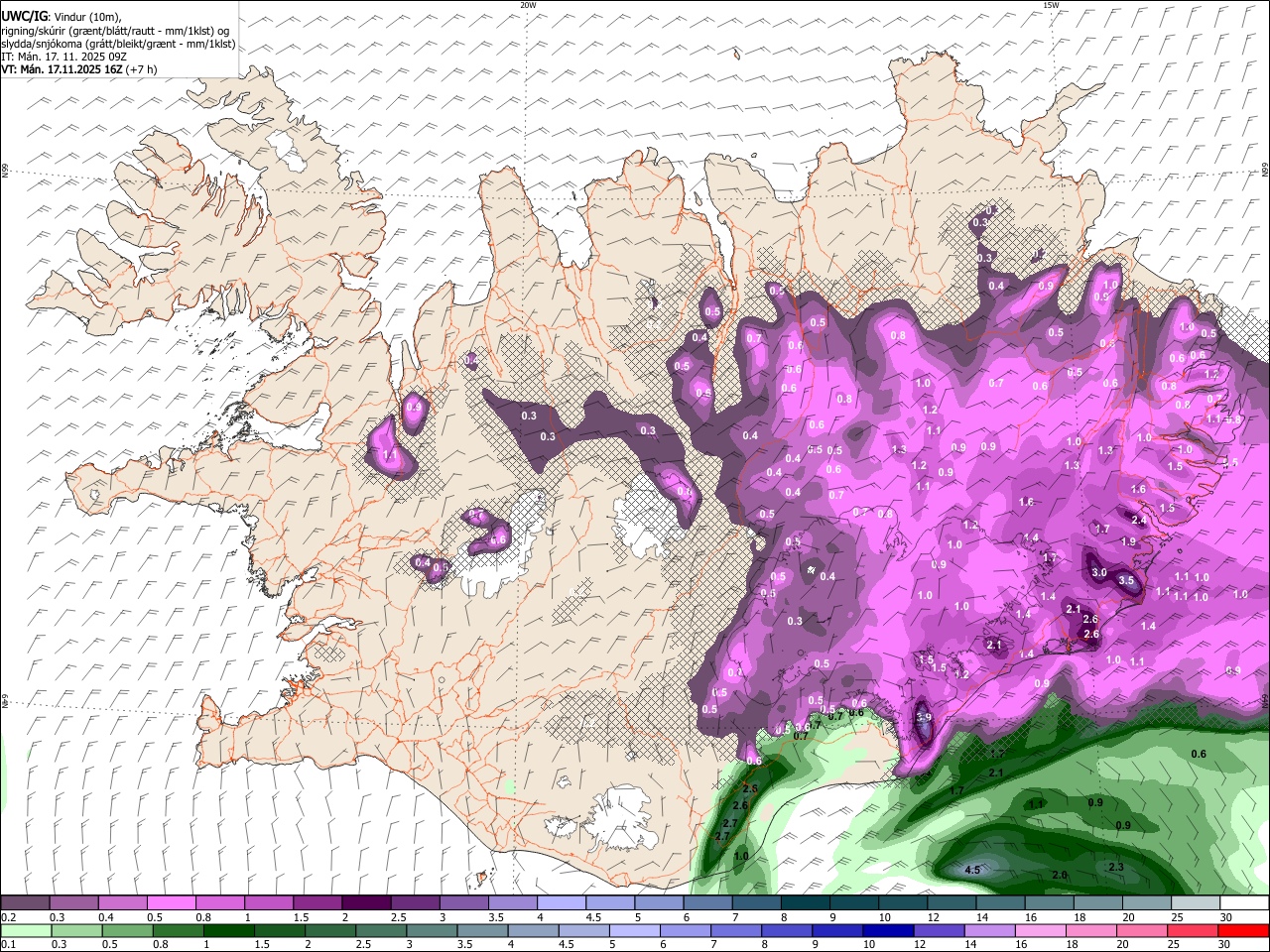Screen dimensions: 1270x952
Task: Click the light gray 25–30 snow legend swatch
Action: [x=1195, y=902]
